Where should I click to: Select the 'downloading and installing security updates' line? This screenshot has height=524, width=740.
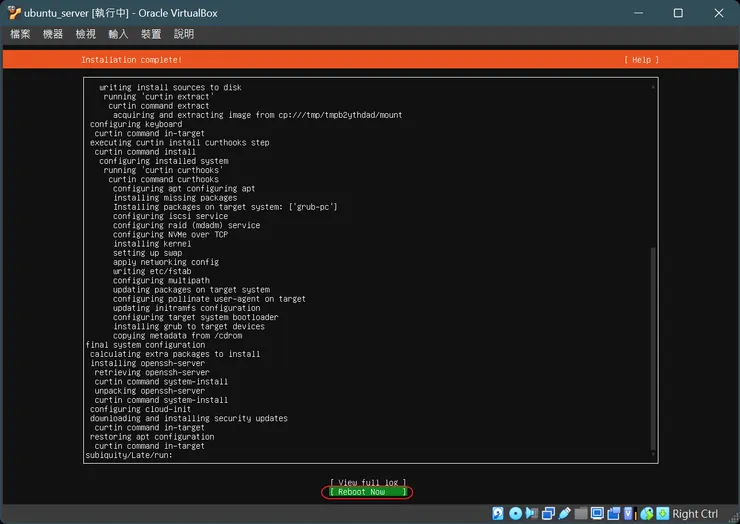pyautogui.click(x=188, y=419)
